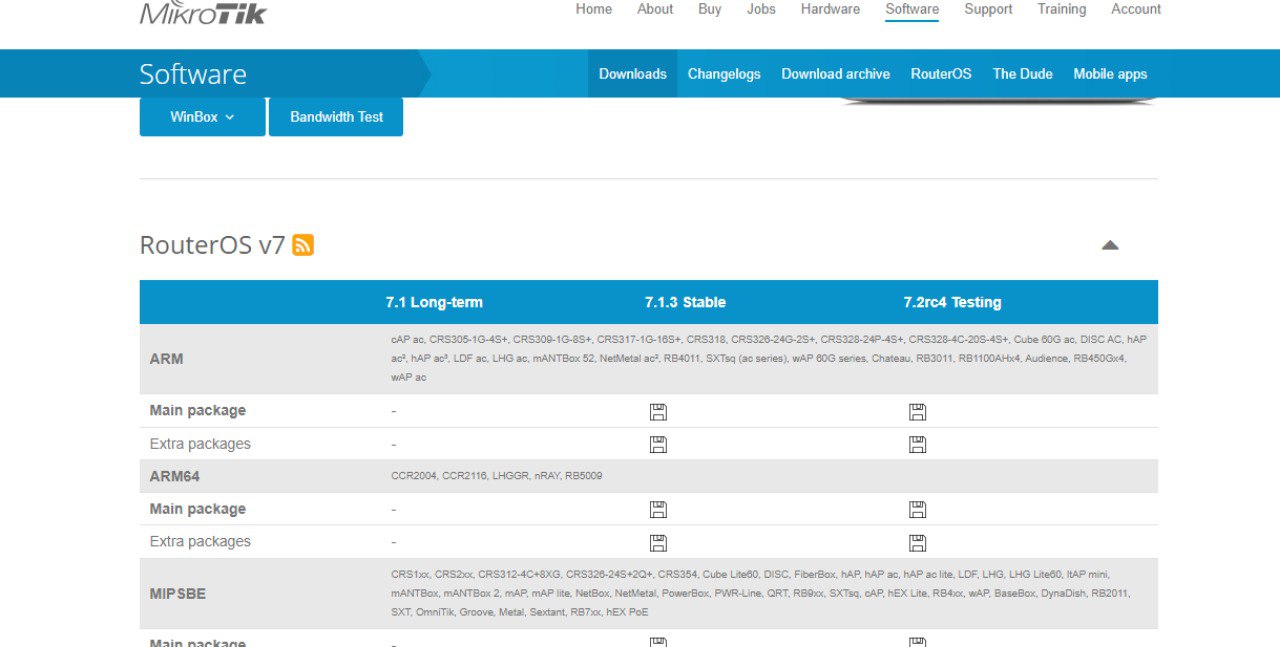Click the MIPSBE device list starting CRS1xx
The height and width of the screenshot is (647, 1280).
click(x=760, y=593)
